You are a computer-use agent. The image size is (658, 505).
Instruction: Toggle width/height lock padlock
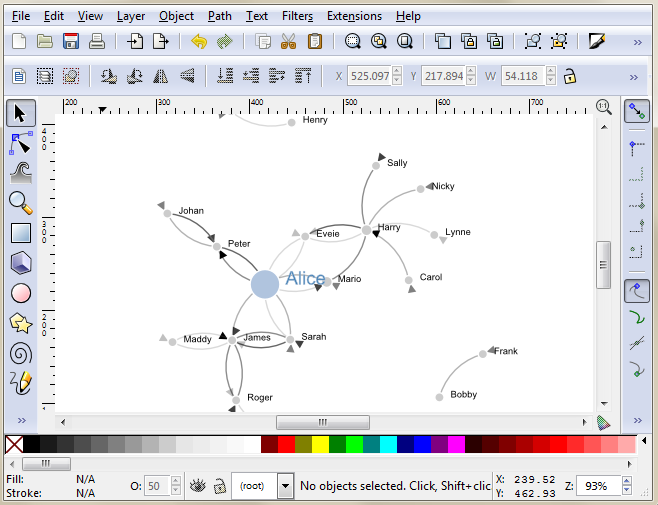pos(569,76)
